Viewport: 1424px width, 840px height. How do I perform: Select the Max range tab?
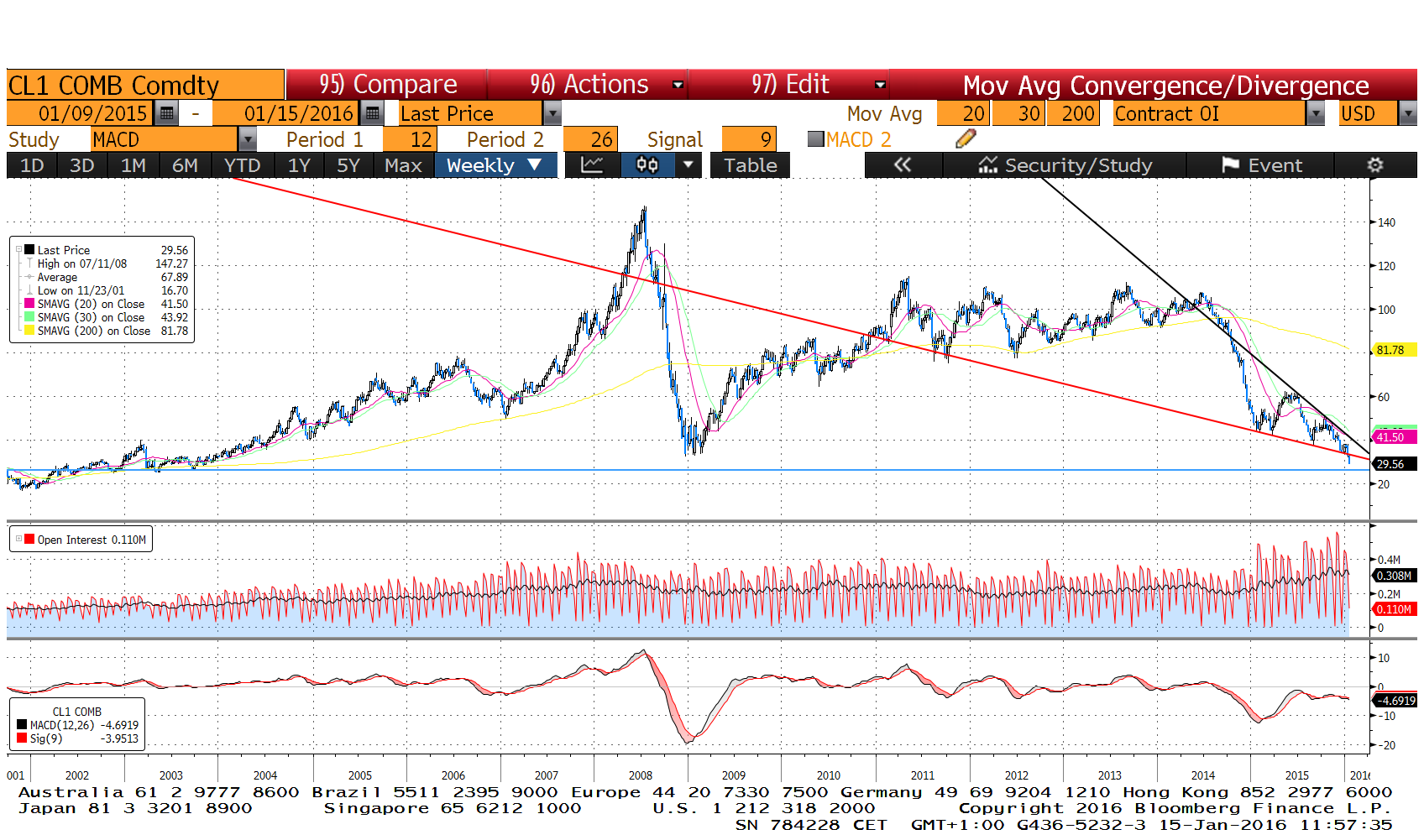(x=403, y=165)
